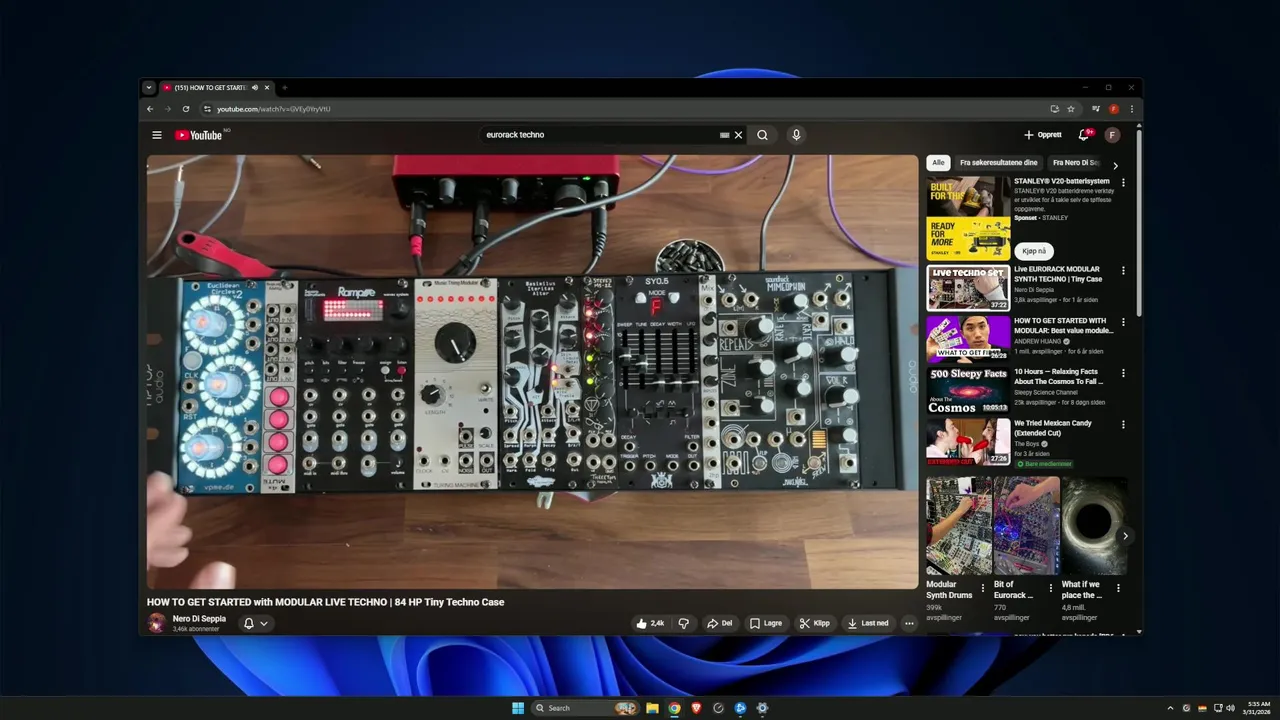Open YouTube notifications bell

[x=1083, y=135]
